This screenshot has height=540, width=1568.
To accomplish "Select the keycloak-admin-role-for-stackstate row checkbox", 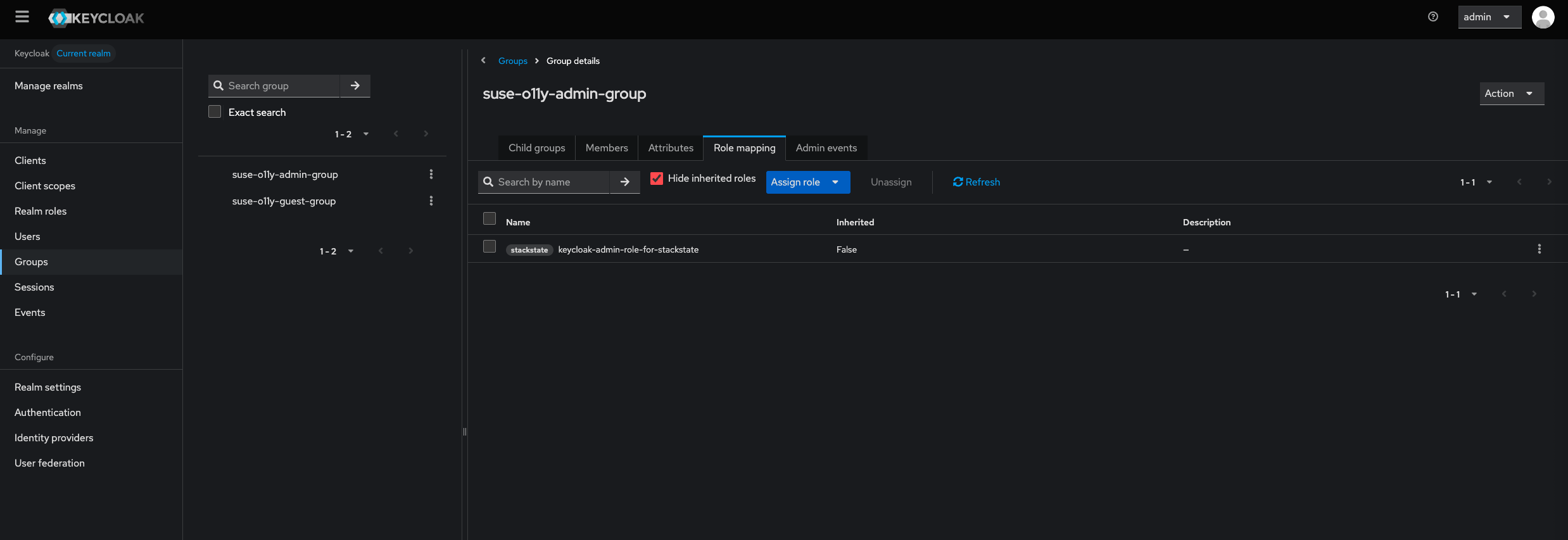I will click(490, 246).
